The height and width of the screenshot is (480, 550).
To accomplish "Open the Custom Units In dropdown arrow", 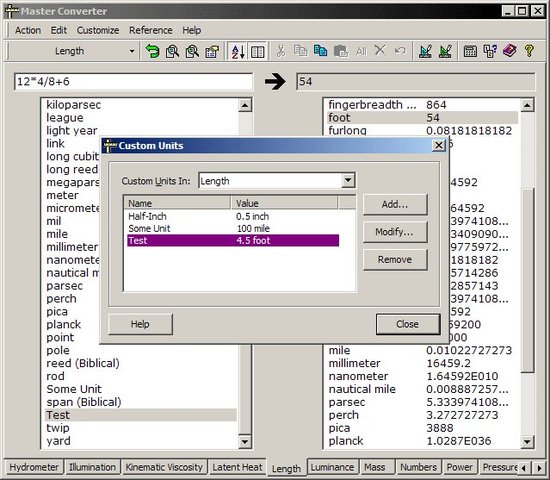I will (x=348, y=181).
